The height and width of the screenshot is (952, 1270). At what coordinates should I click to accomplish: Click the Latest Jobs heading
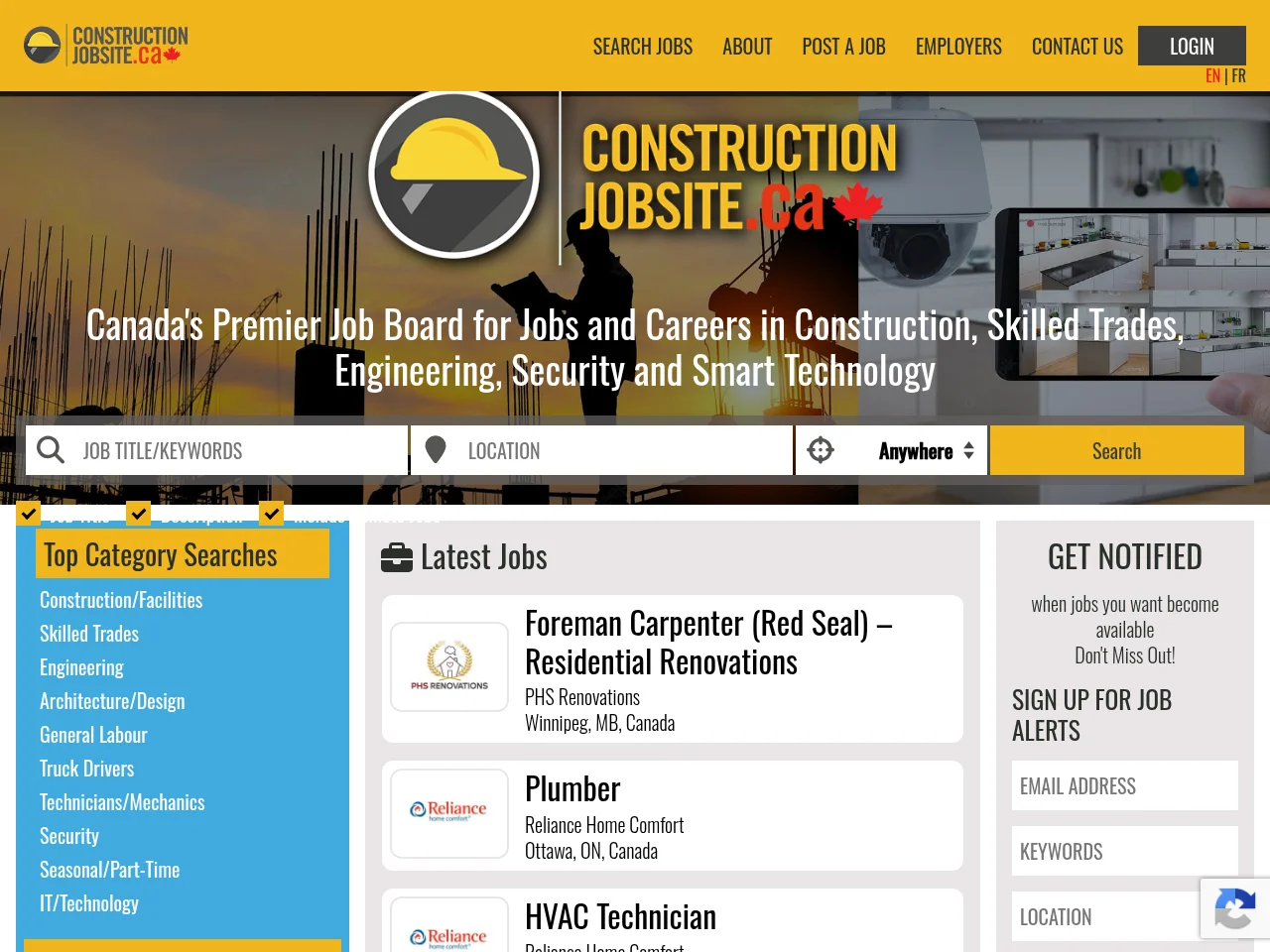(483, 557)
